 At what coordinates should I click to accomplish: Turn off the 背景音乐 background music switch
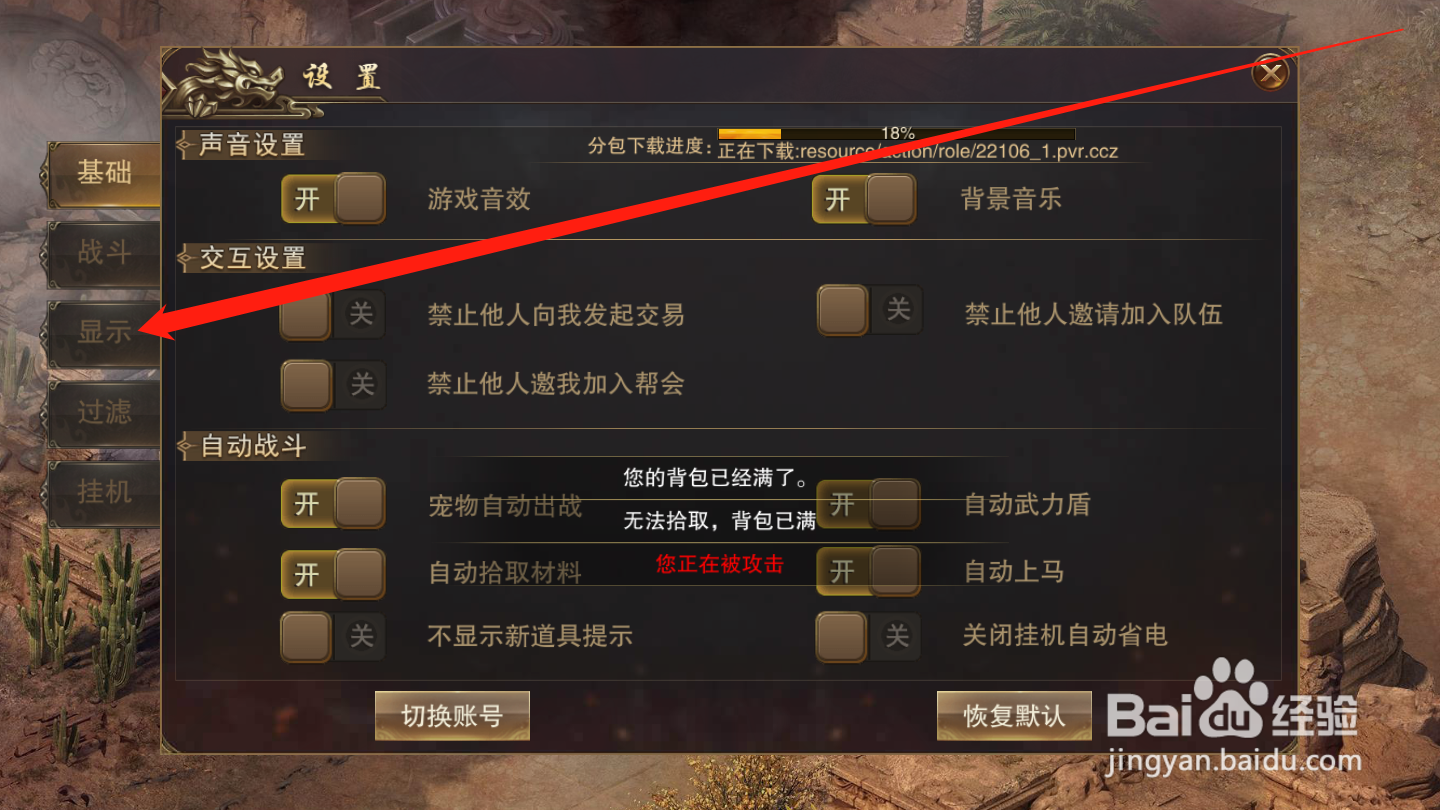(864, 199)
